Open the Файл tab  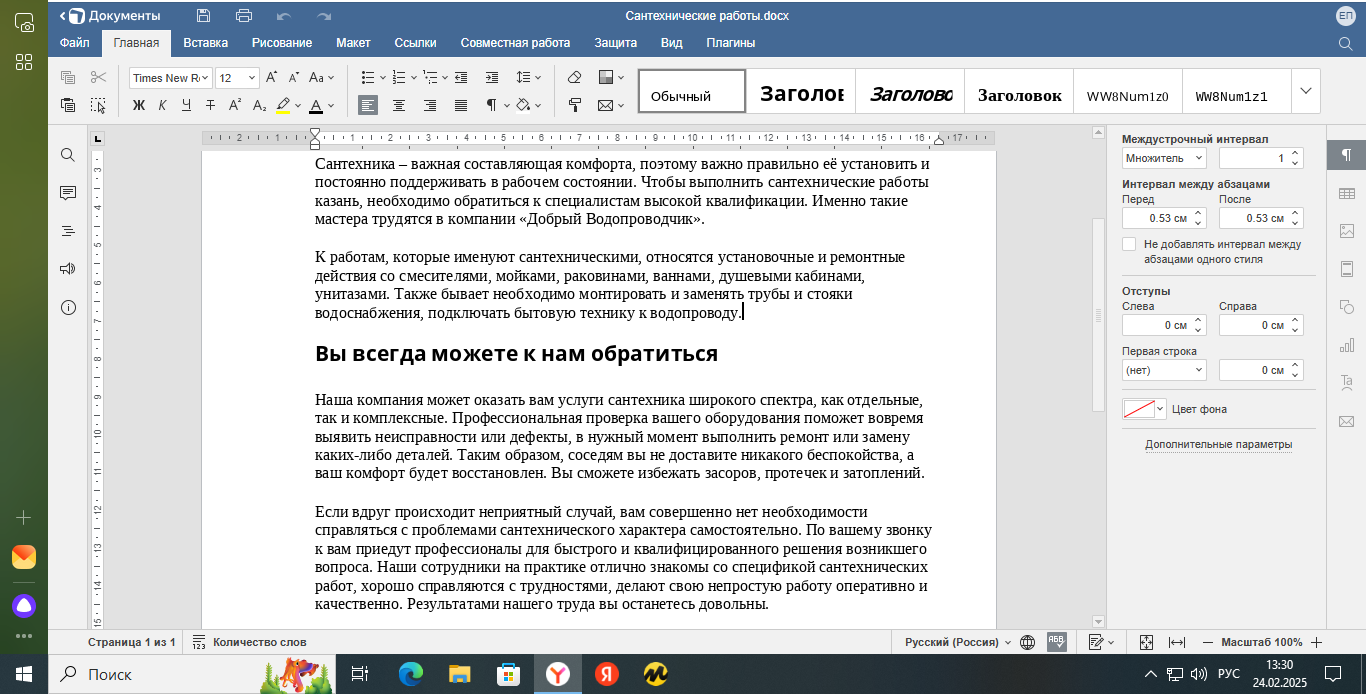pyautogui.click(x=74, y=43)
